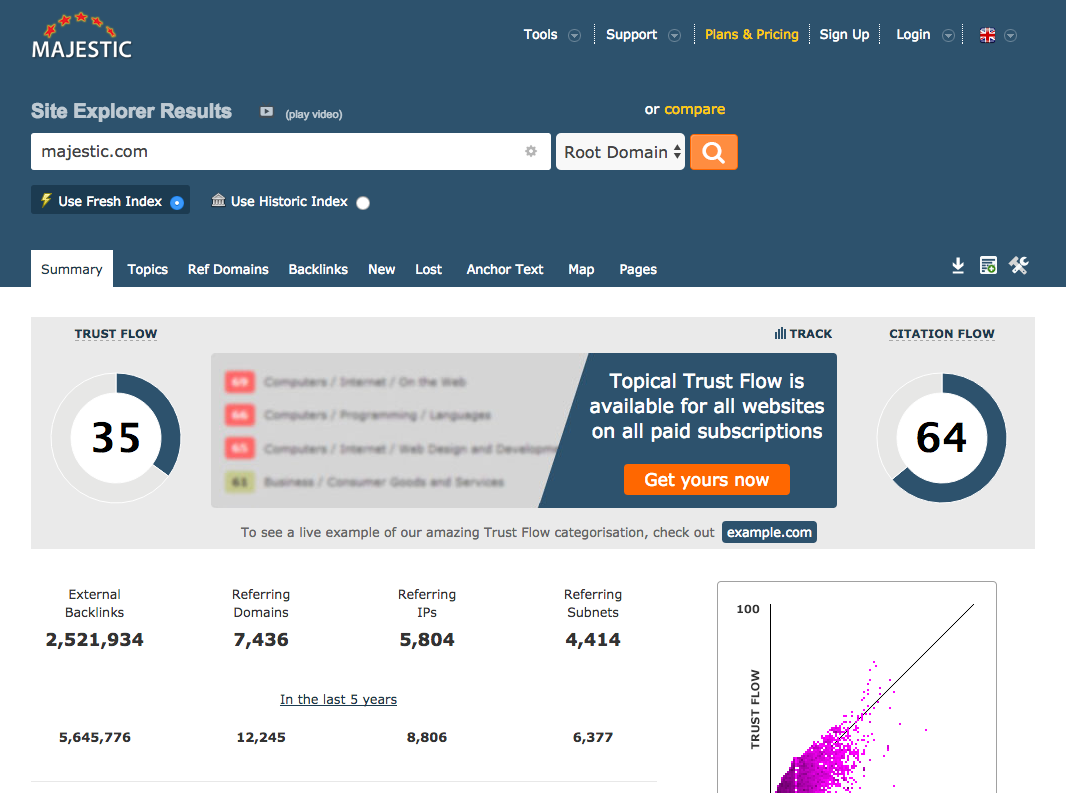Select Use Fresh Index radio button
Screen dimensions: 1066x793
pyautogui.click(x=177, y=203)
